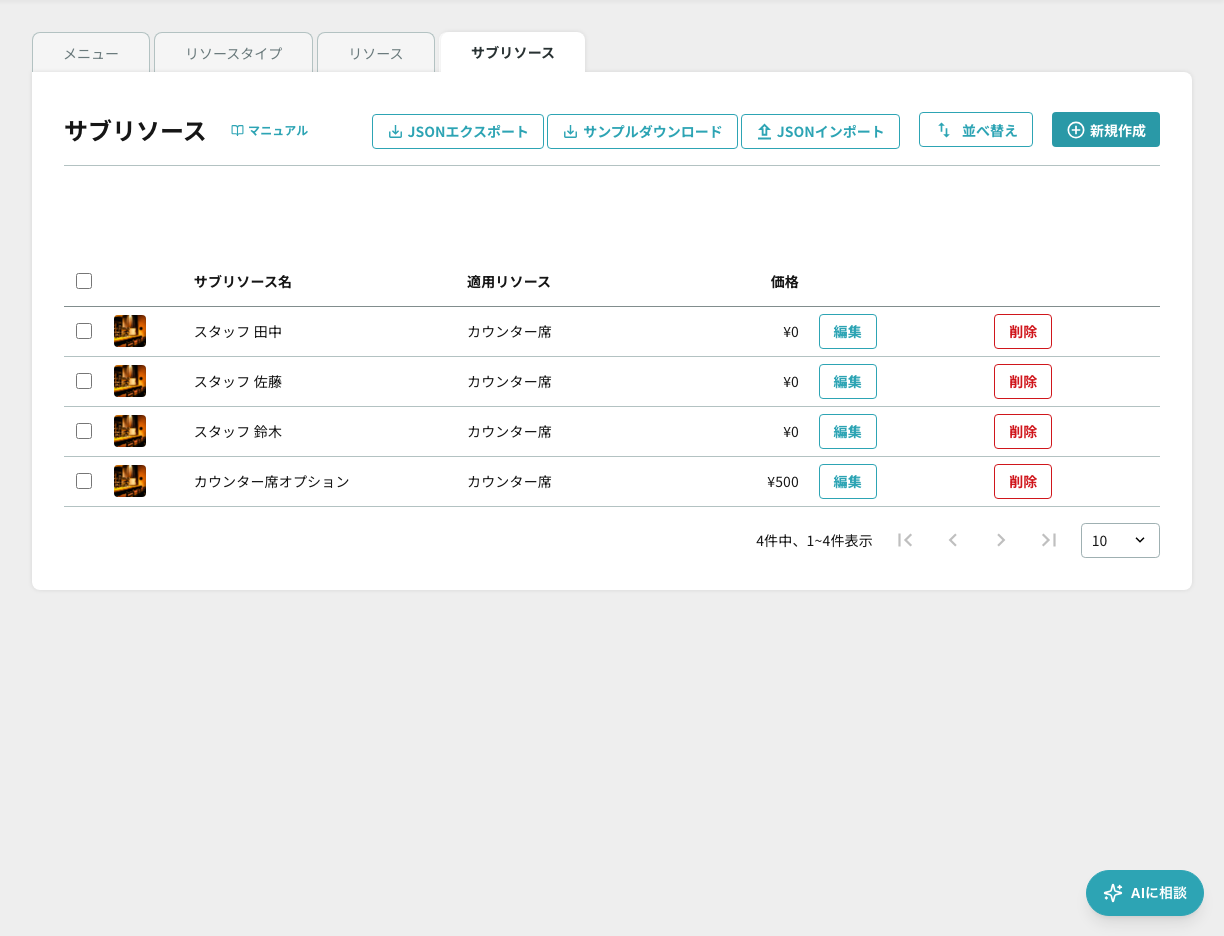
Task: Open the thumbnail image for カウンター席オプション
Action: coord(130,481)
